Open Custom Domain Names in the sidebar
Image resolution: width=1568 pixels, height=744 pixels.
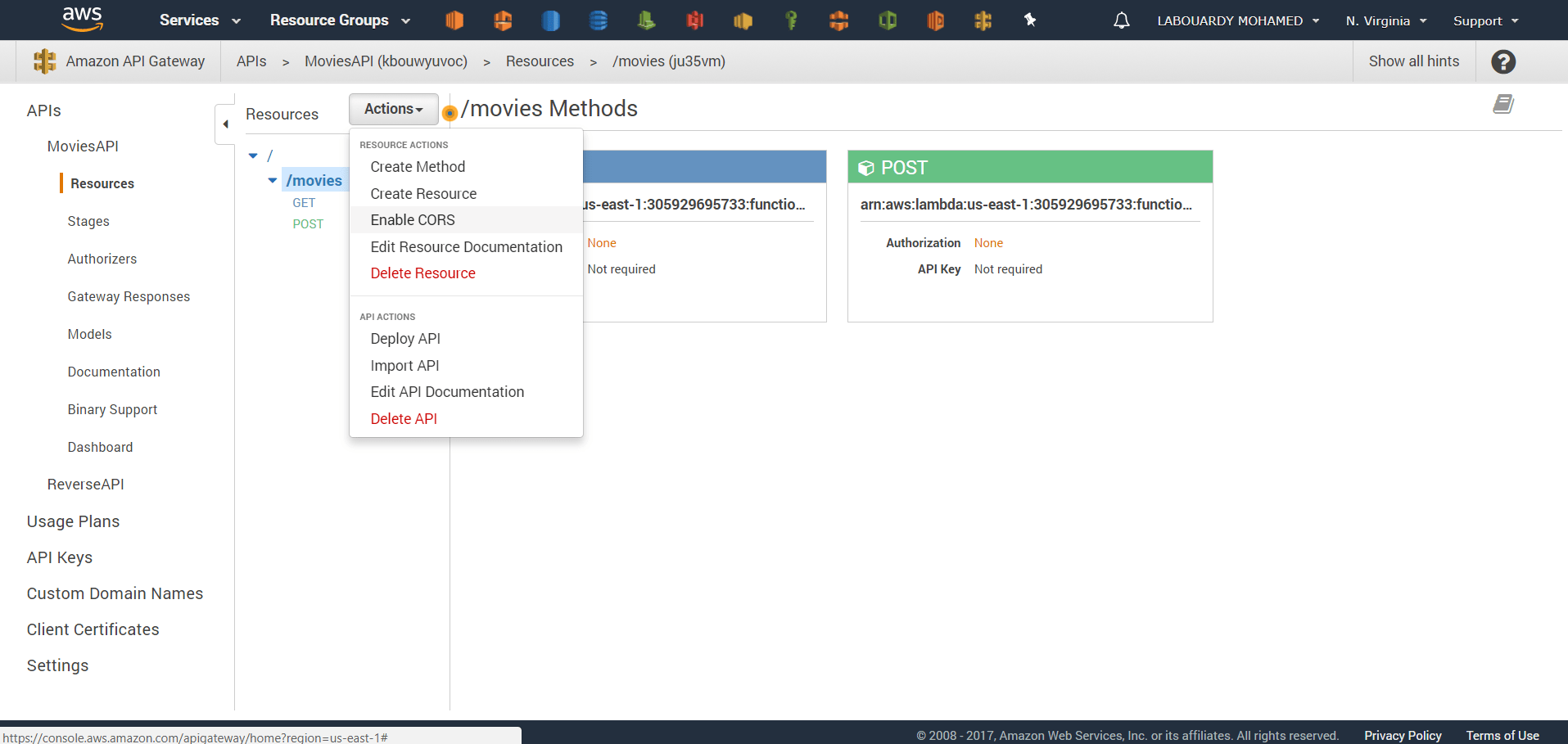pyautogui.click(x=115, y=594)
